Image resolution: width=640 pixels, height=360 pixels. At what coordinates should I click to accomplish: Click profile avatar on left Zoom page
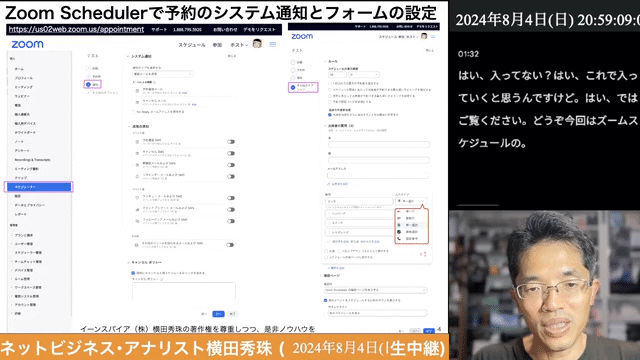coord(257,44)
